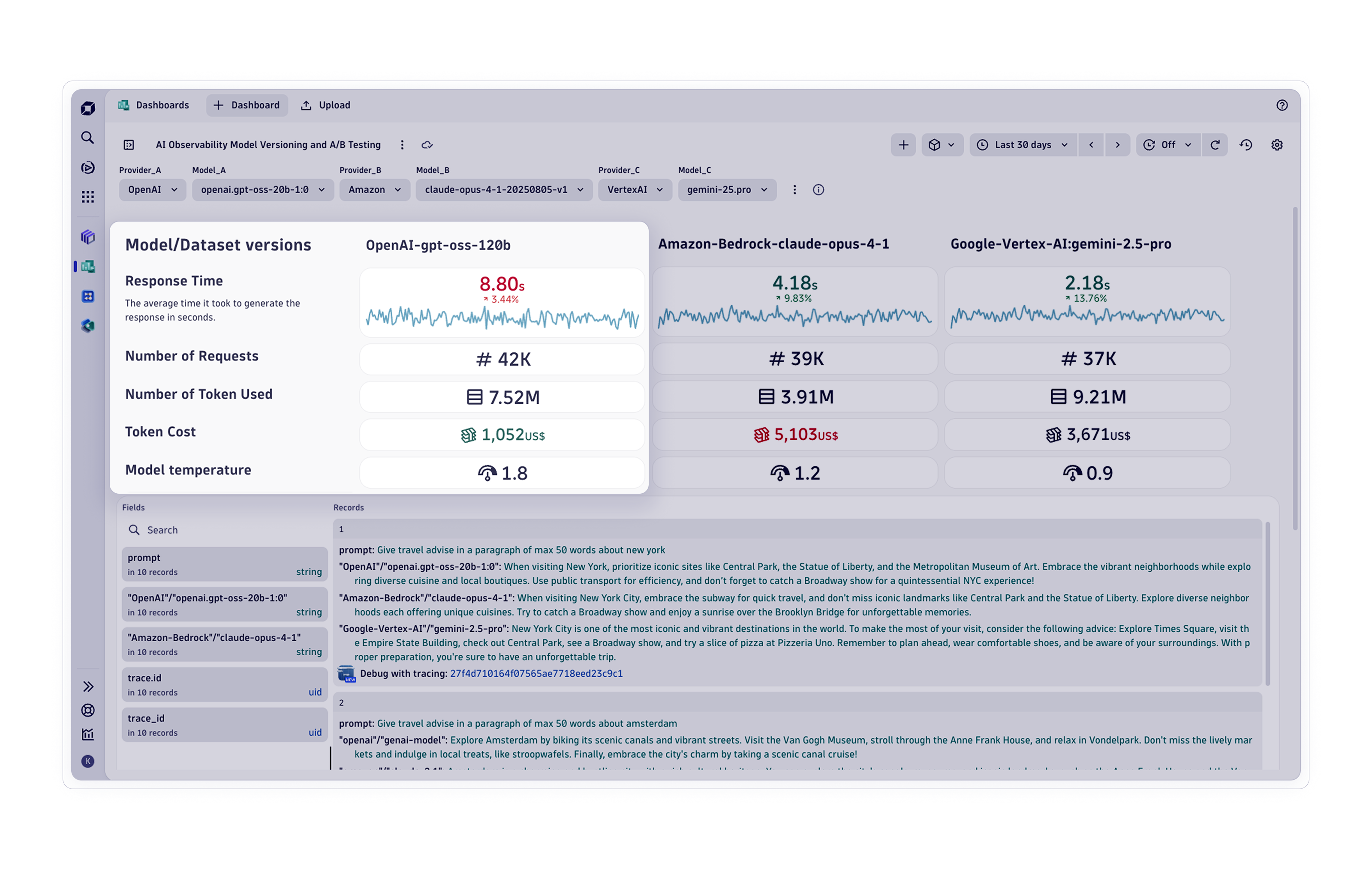The width and height of the screenshot is (1372, 870).
Task: Open the support lifebuoy icon in sidebar
Action: 88,711
